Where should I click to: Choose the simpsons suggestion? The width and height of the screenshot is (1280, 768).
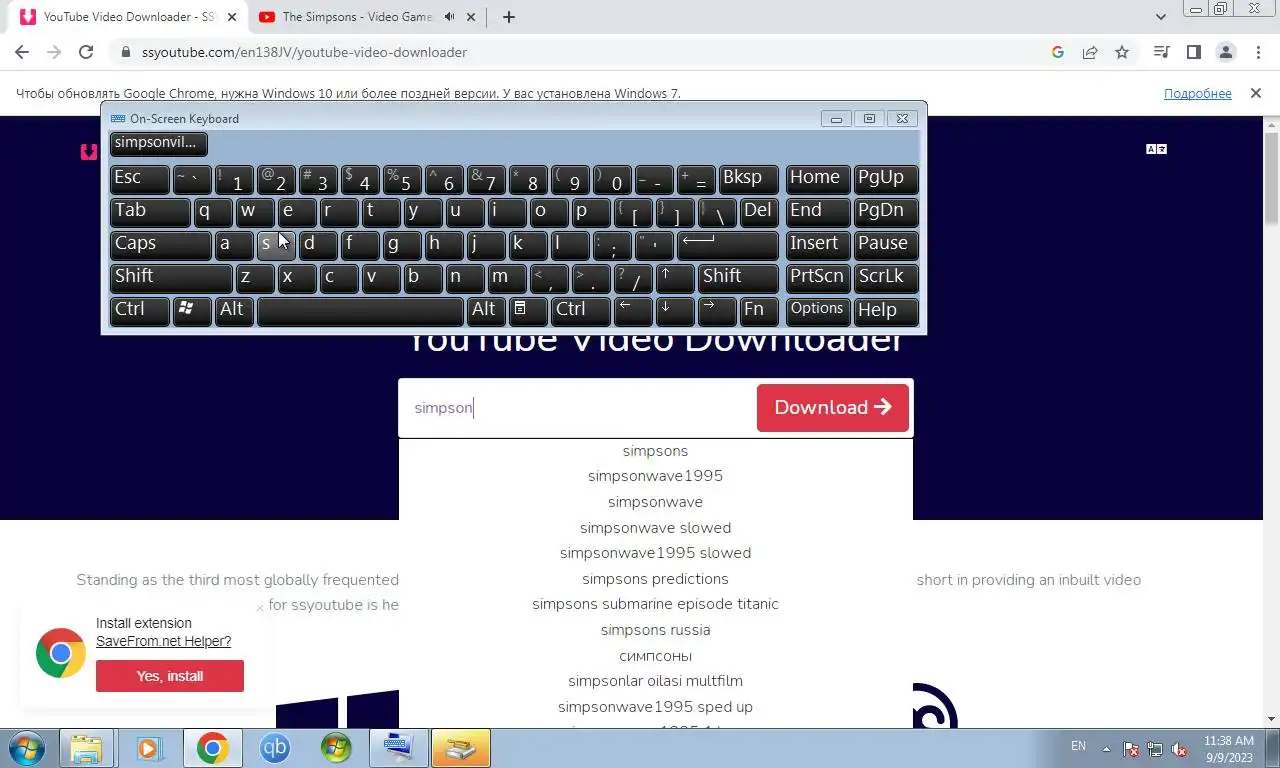click(655, 451)
